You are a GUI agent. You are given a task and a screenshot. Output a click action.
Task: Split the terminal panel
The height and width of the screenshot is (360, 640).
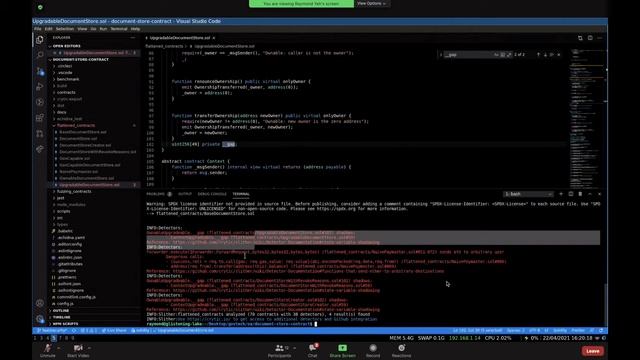[571, 194]
